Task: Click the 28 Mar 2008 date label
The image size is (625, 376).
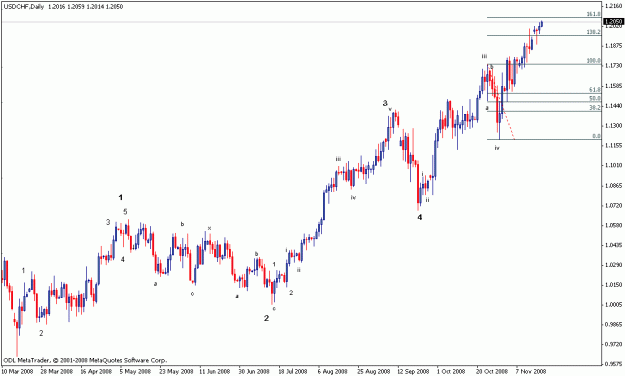Action: tap(57, 371)
